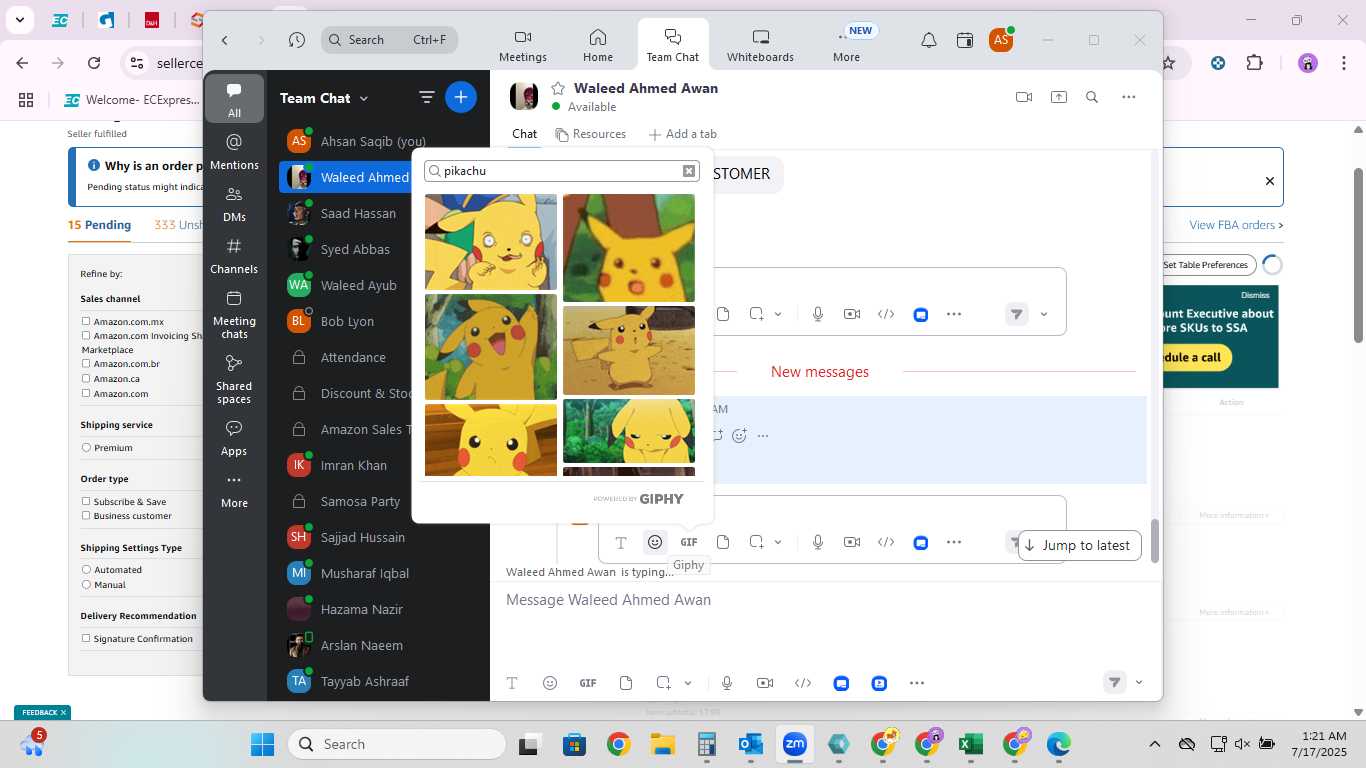This screenshot has width=1366, height=768.
Task: Check Amazon.com sales channel
Action: pos(86,393)
